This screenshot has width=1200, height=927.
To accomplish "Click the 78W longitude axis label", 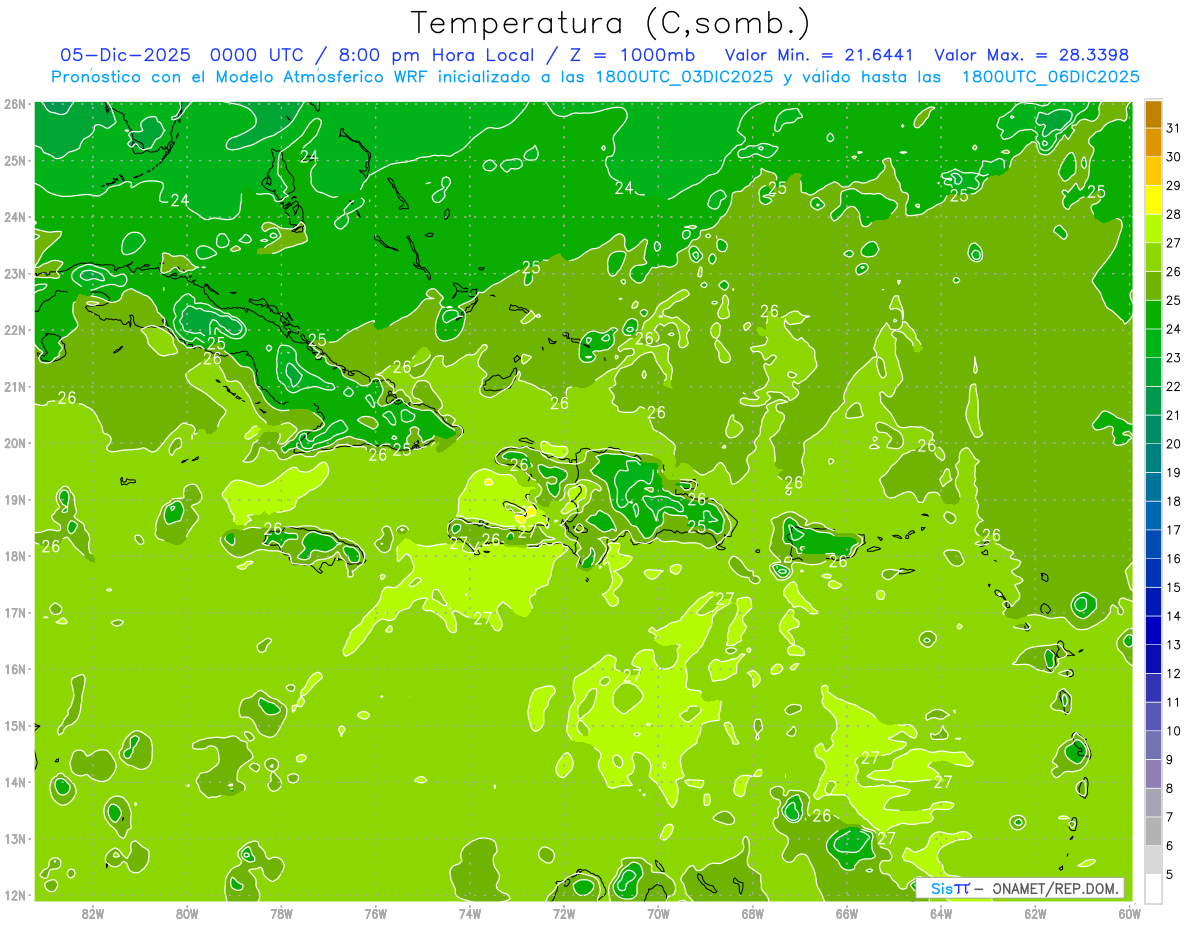I will click(281, 913).
